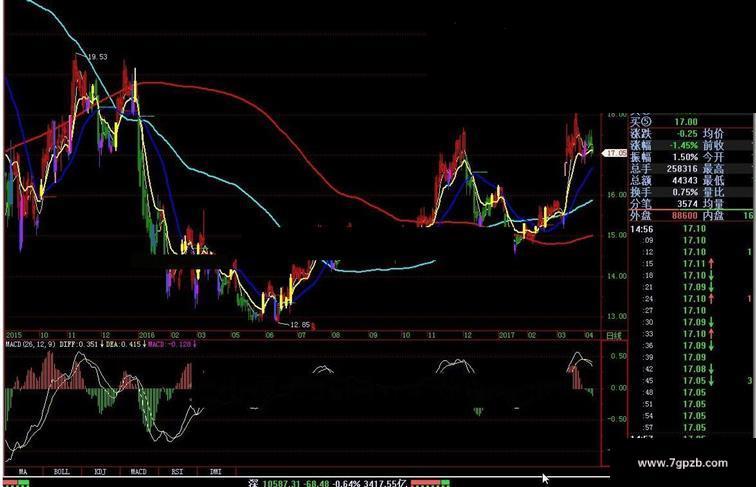Click the index change -68.48
Screen dimensions: 756x487
316,483
